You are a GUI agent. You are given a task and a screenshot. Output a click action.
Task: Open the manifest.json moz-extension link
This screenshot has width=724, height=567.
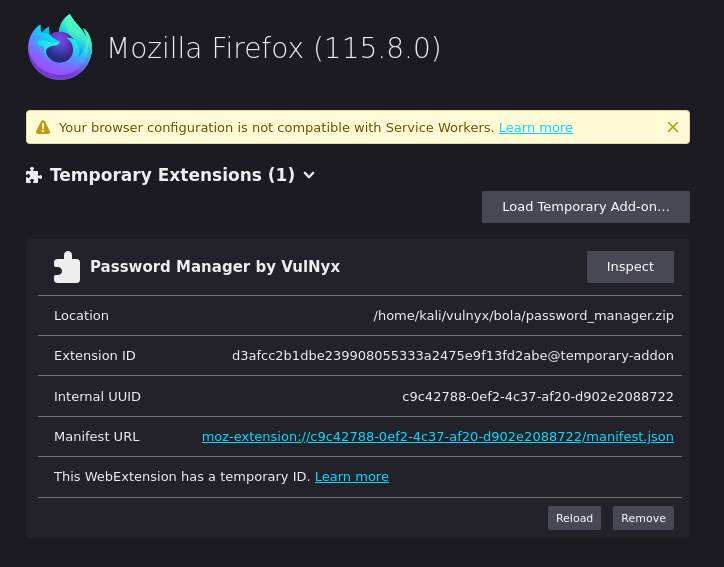(x=437, y=437)
